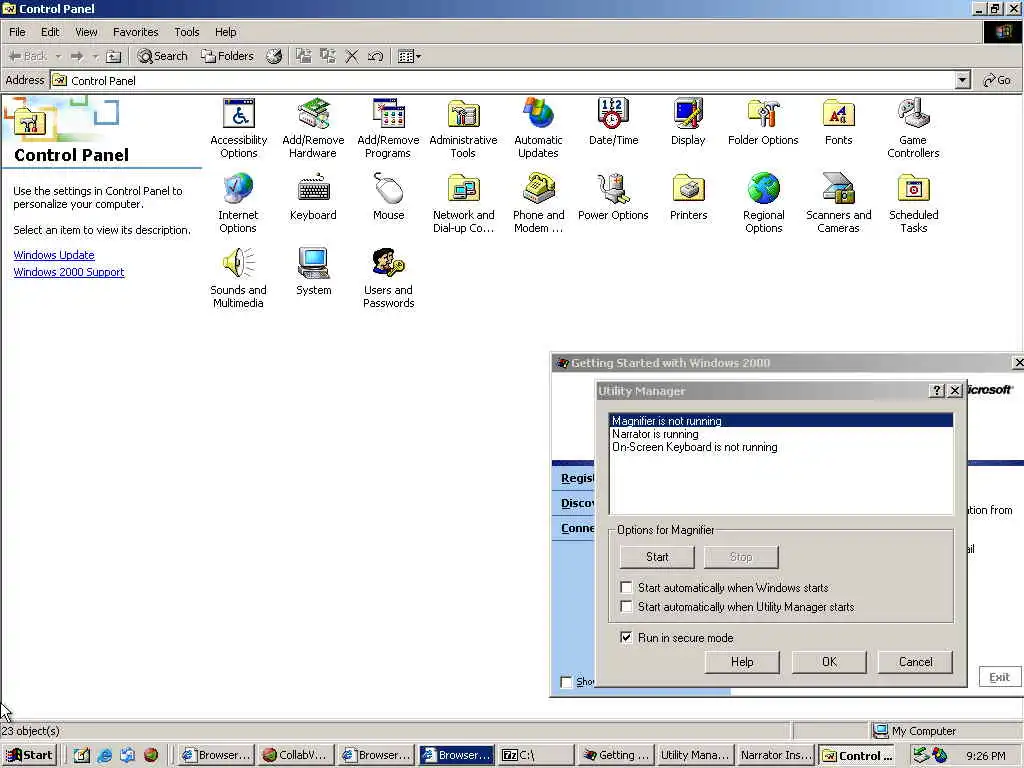Open the Tools menu
The image size is (1024, 768).
(186, 32)
